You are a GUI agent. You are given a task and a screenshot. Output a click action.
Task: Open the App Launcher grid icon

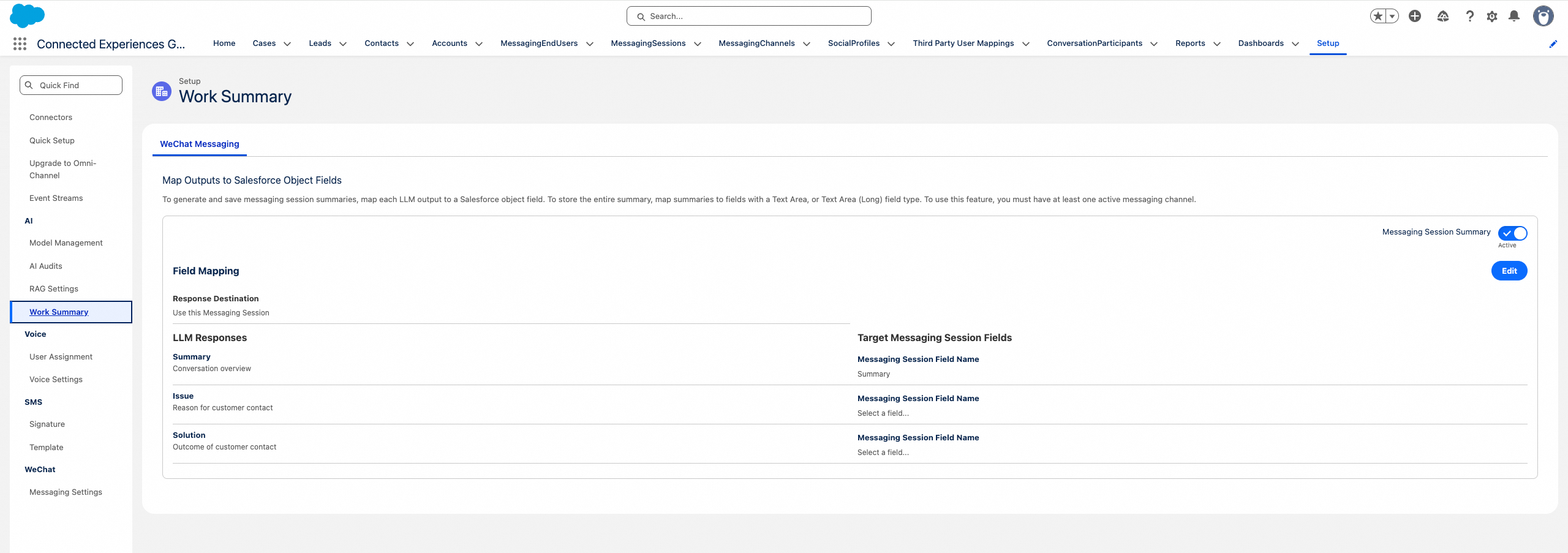tap(20, 43)
